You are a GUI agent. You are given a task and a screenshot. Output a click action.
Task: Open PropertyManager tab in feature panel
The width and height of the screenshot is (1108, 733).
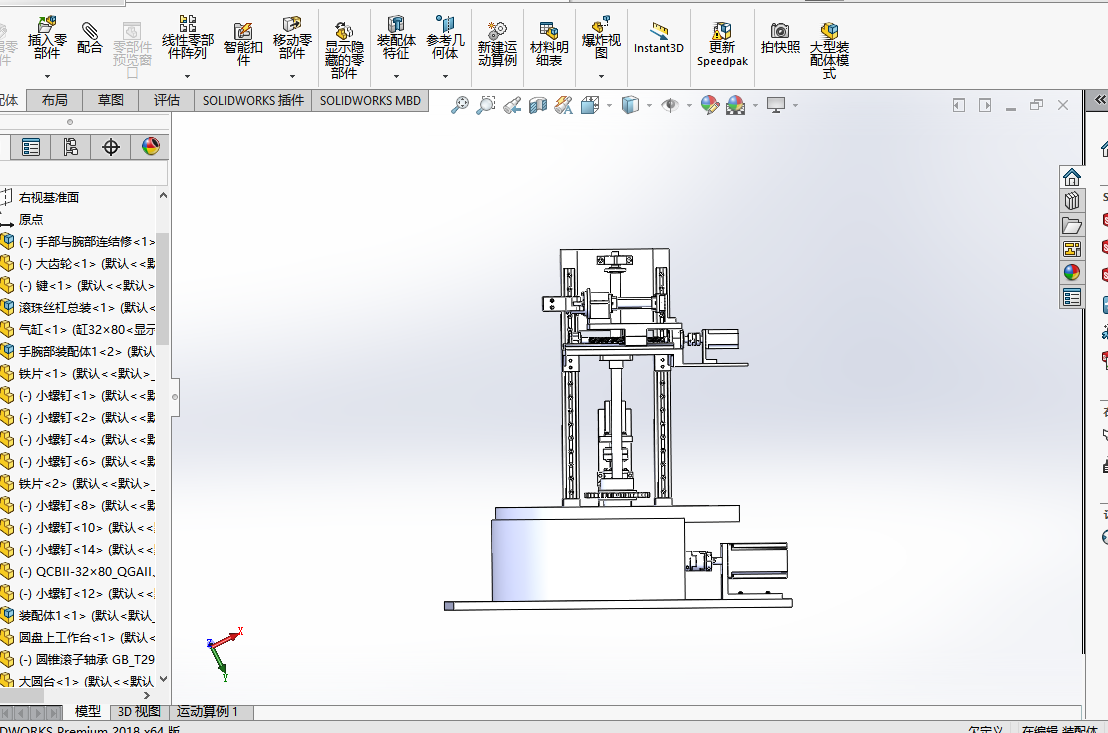[30, 147]
